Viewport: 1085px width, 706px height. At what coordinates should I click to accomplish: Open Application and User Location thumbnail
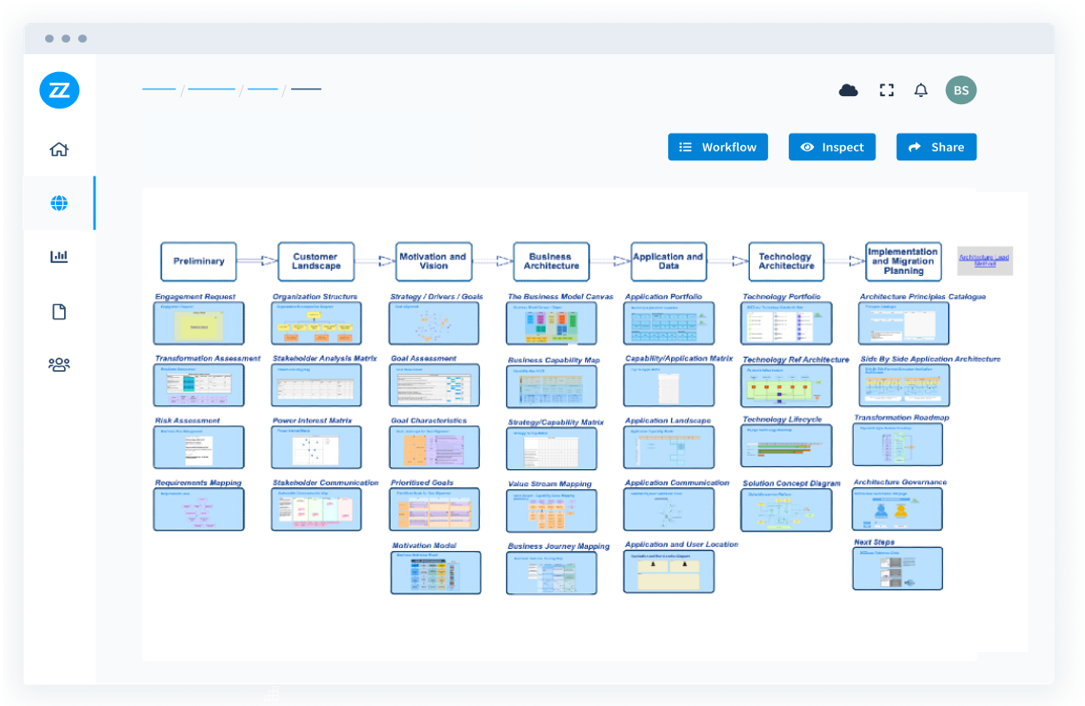(669, 571)
